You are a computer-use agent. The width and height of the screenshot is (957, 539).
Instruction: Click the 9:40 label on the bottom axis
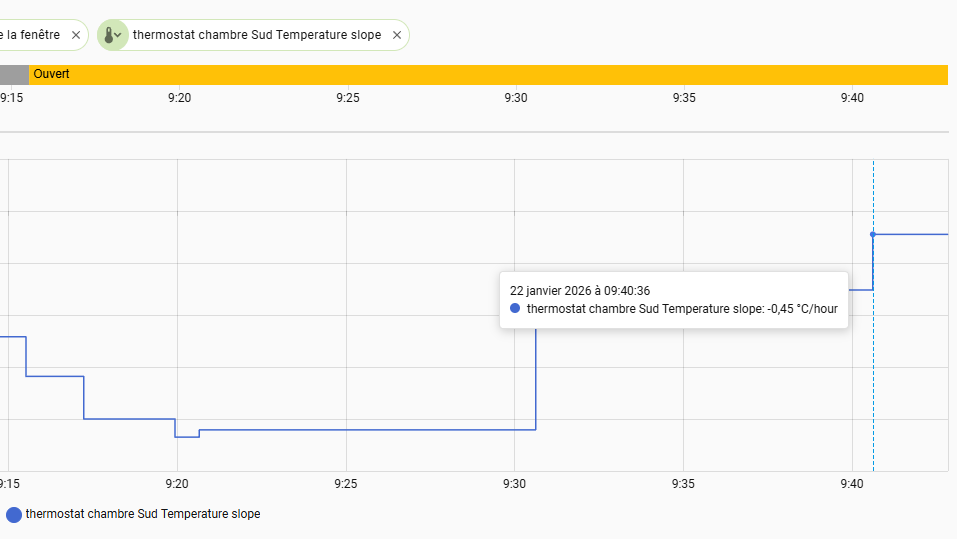point(852,484)
